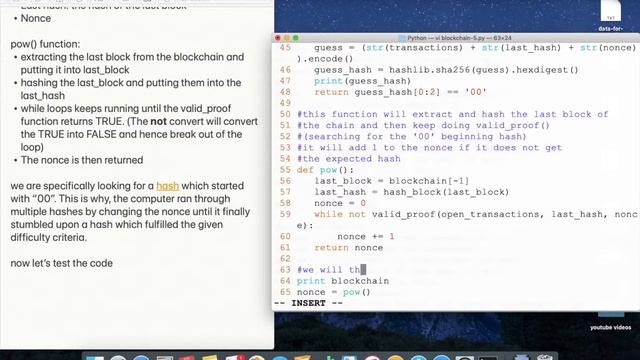
Task: Click the bold 'not' word in the notes
Action: pos(158,122)
